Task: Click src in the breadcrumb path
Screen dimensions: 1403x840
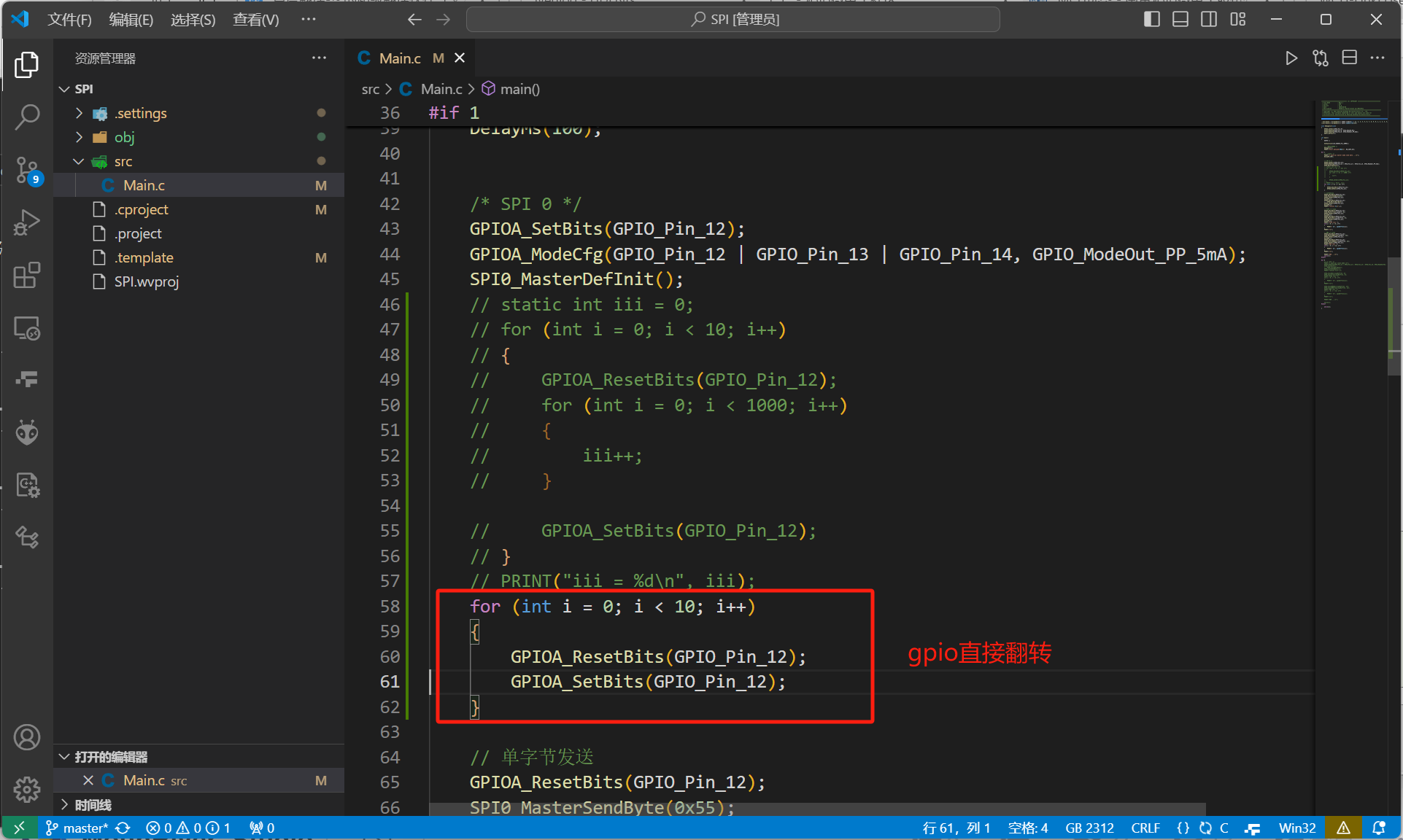Action: (x=371, y=89)
